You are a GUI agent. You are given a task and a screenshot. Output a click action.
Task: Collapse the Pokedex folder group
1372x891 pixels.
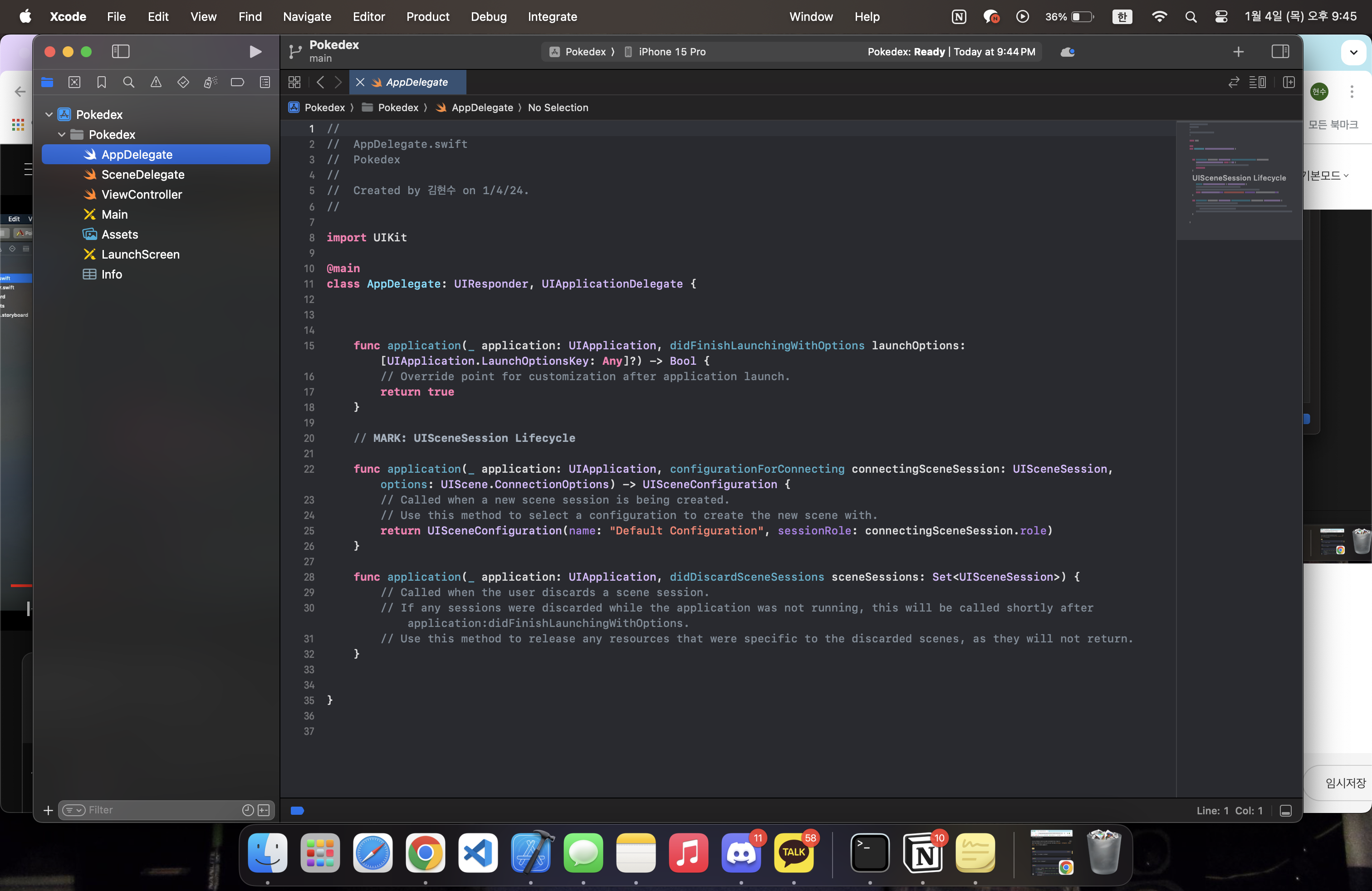(62, 134)
